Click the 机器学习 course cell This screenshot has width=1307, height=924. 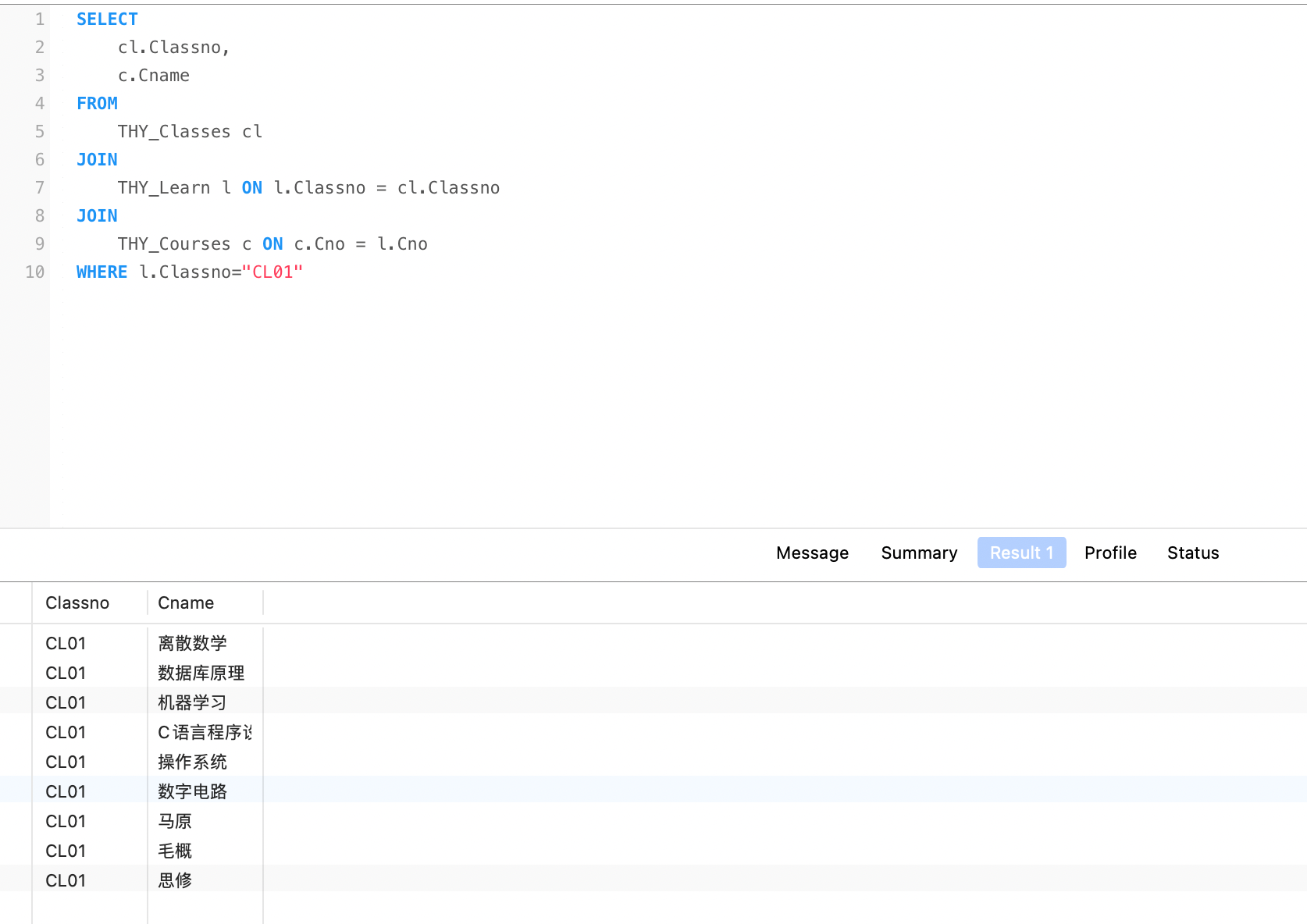[192, 702]
